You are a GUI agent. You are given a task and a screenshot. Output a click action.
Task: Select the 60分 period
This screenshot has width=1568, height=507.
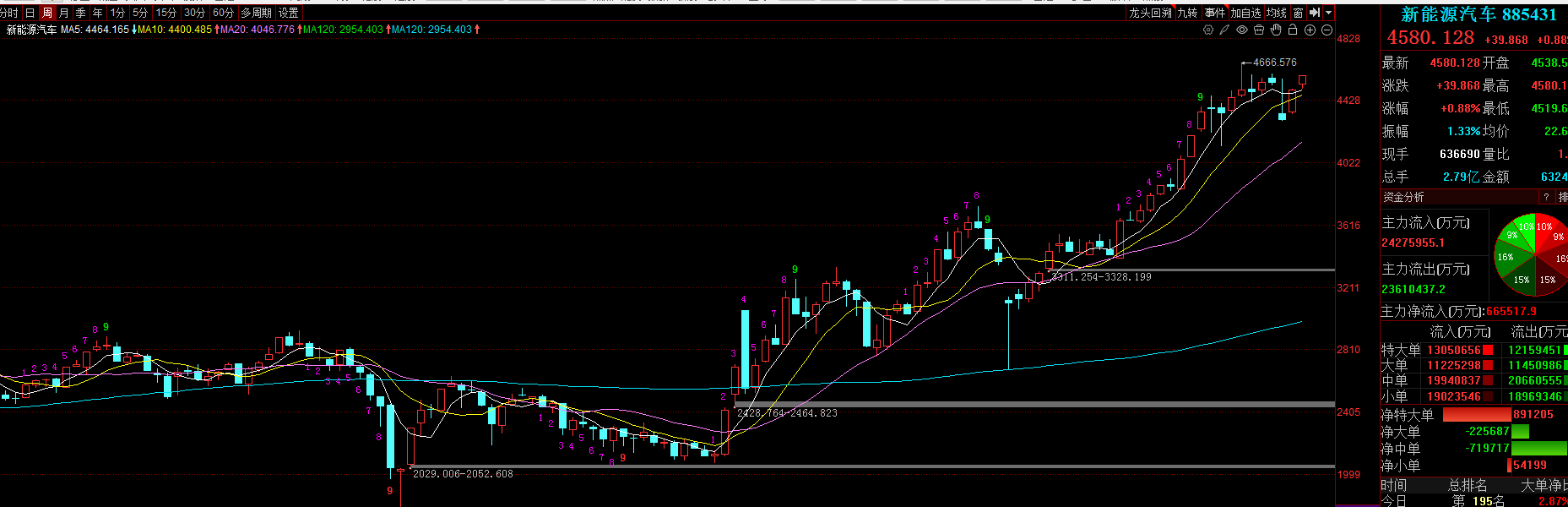[x=223, y=13]
